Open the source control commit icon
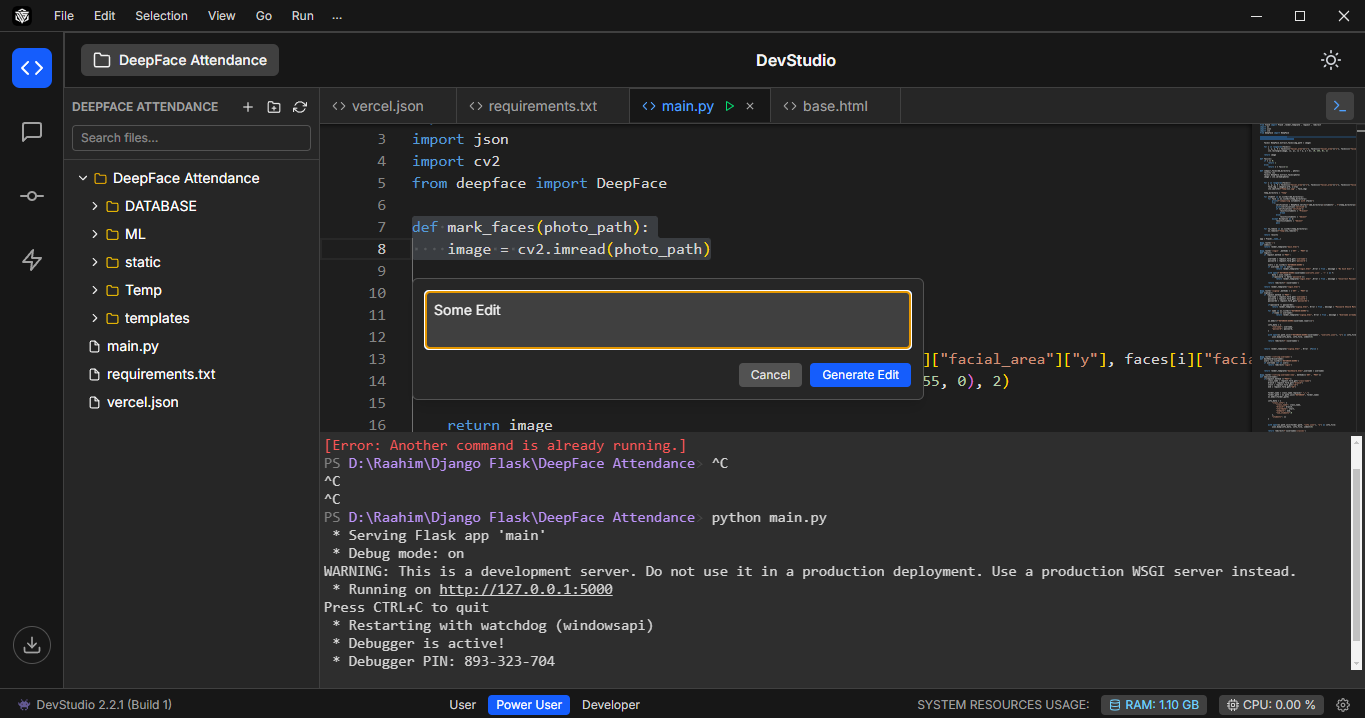1365x718 pixels. tap(32, 196)
